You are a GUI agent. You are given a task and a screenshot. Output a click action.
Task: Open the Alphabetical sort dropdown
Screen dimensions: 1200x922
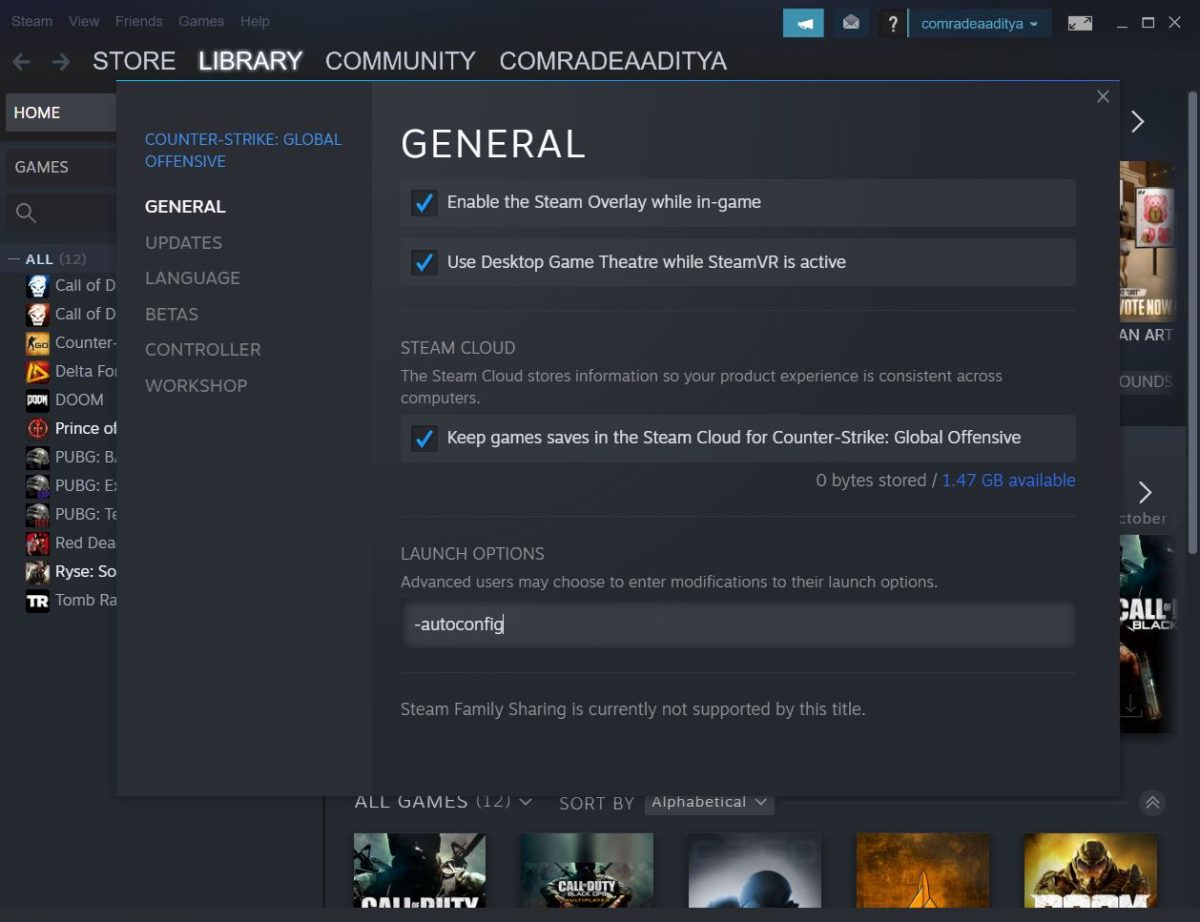click(709, 802)
